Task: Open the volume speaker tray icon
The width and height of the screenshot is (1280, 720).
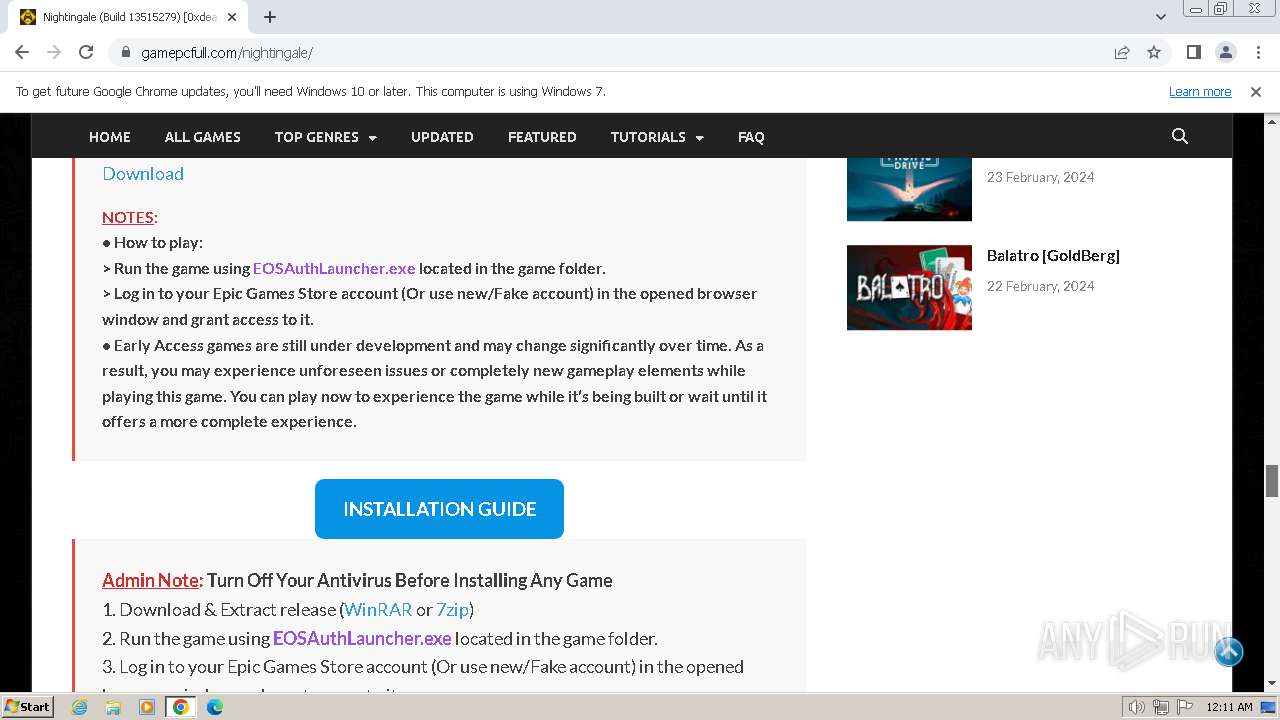Action: pos(1137,707)
